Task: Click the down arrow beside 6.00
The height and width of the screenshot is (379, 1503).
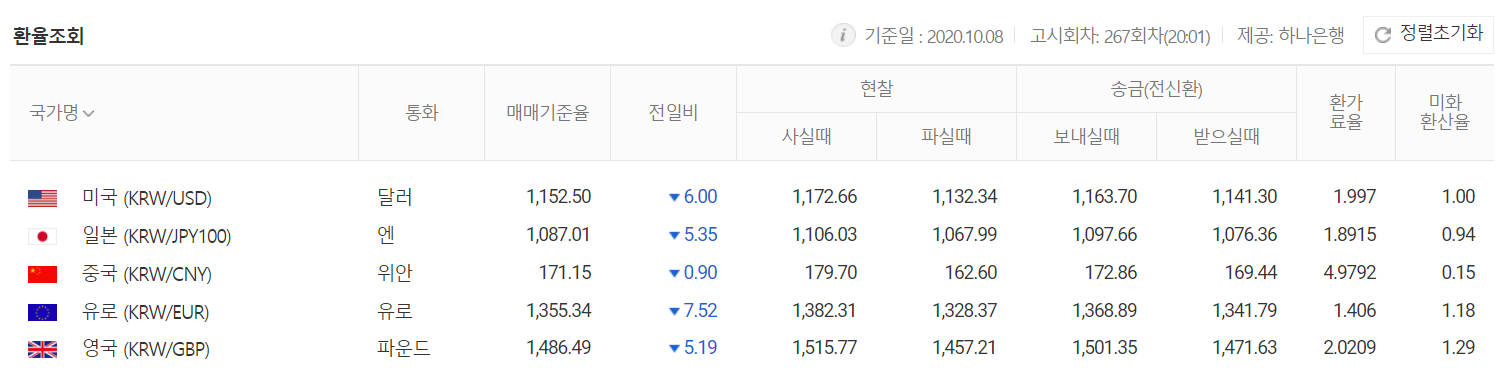Action: pyautogui.click(x=674, y=198)
